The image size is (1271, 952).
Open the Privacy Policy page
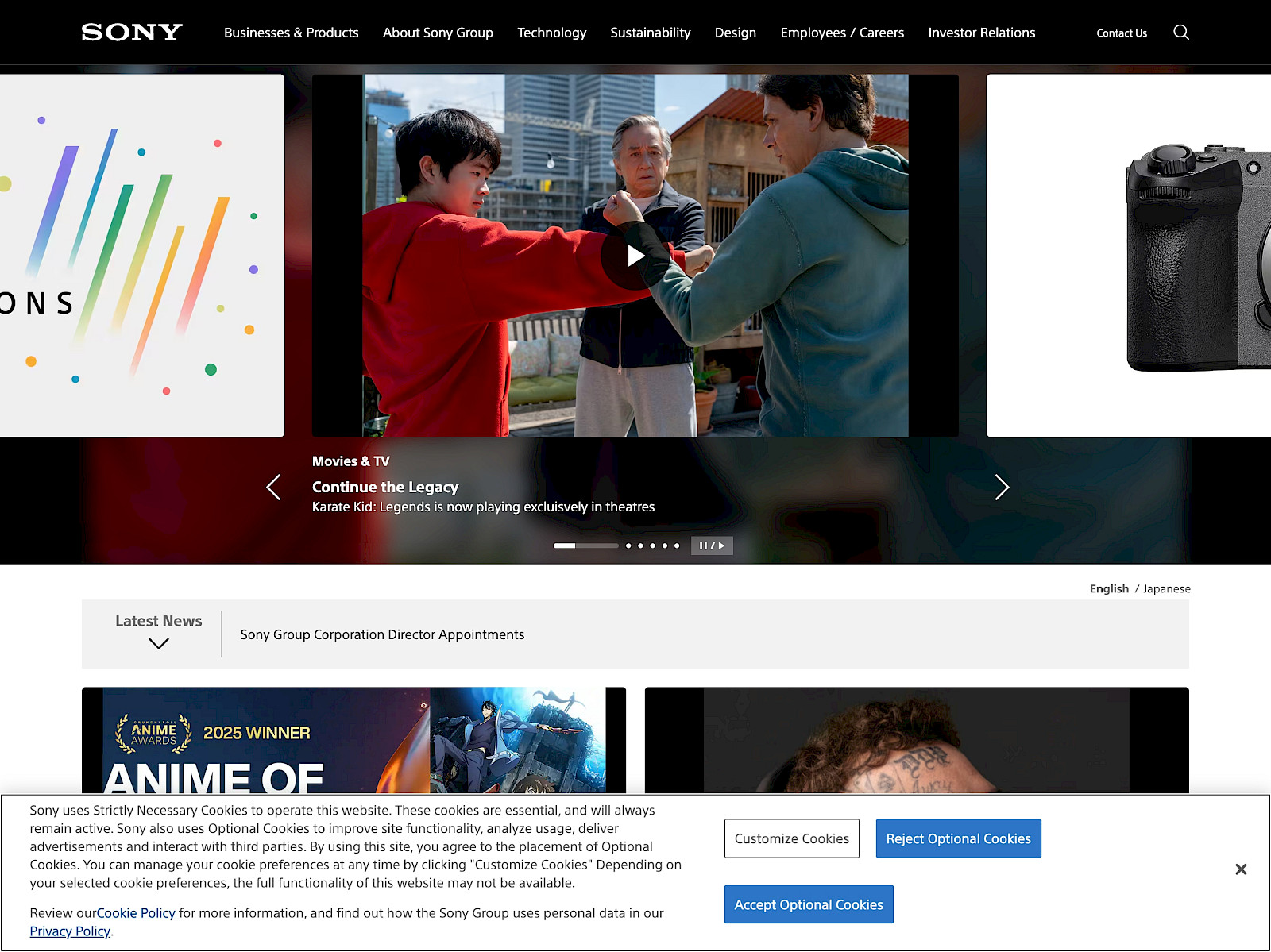point(69,931)
